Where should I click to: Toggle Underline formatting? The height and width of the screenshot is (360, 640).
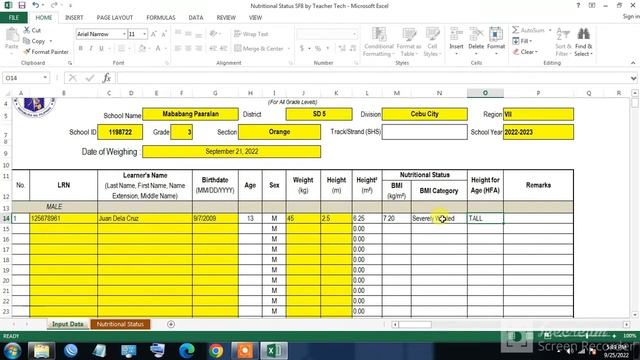[101, 48]
